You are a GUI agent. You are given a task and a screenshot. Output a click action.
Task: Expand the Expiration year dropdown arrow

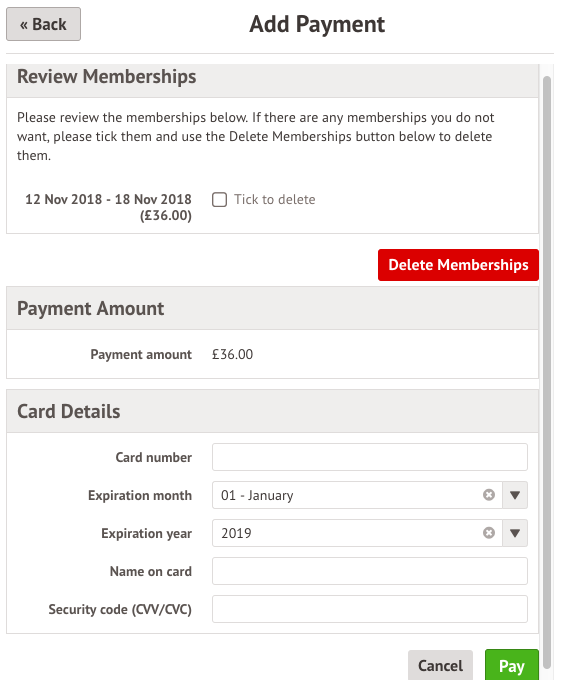click(x=515, y=533)
